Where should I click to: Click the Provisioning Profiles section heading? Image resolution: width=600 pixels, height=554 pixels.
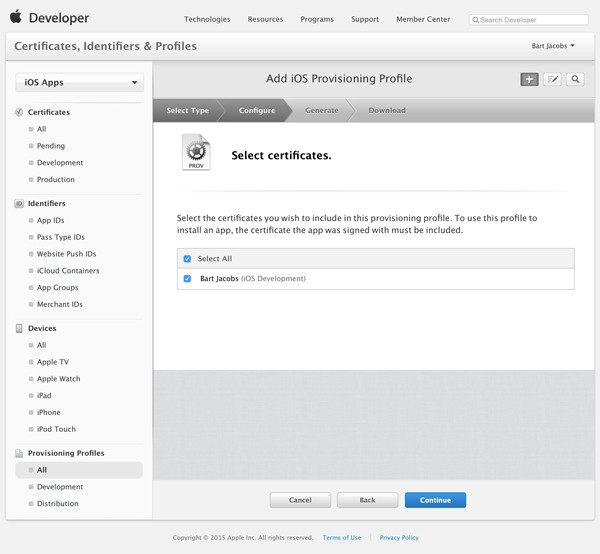[x=66, y=453]
